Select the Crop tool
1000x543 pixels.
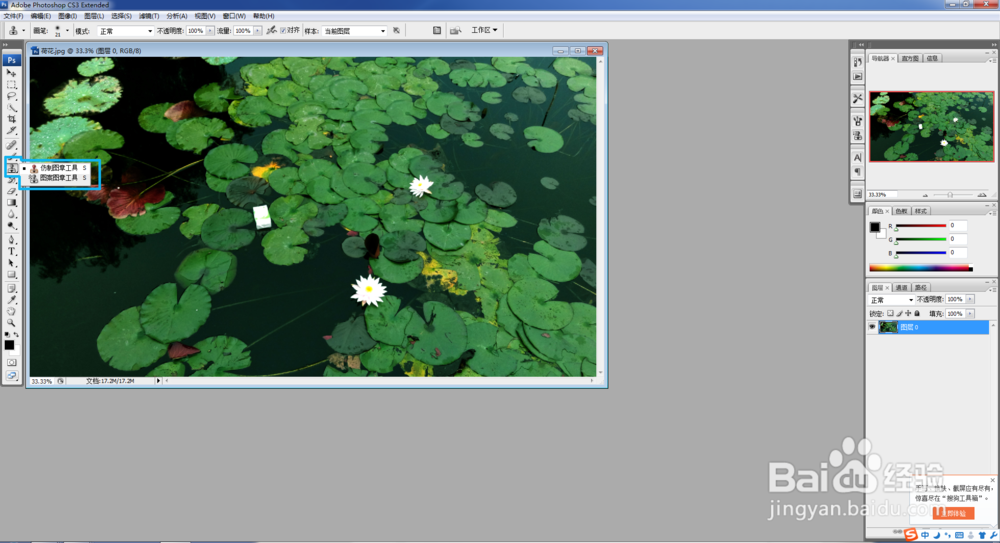coord(11,119)
